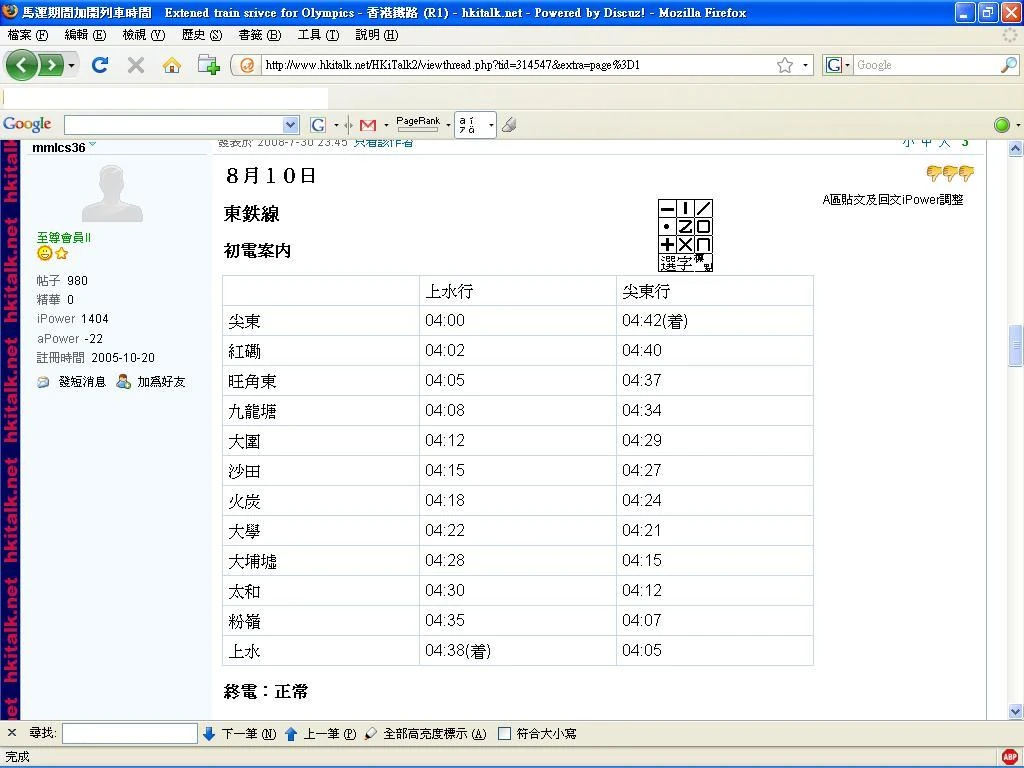Toggle 全部高亮度標示 (A) highlight all
The width and height of the screenshot is (1024, 768).
click(426, 733)
